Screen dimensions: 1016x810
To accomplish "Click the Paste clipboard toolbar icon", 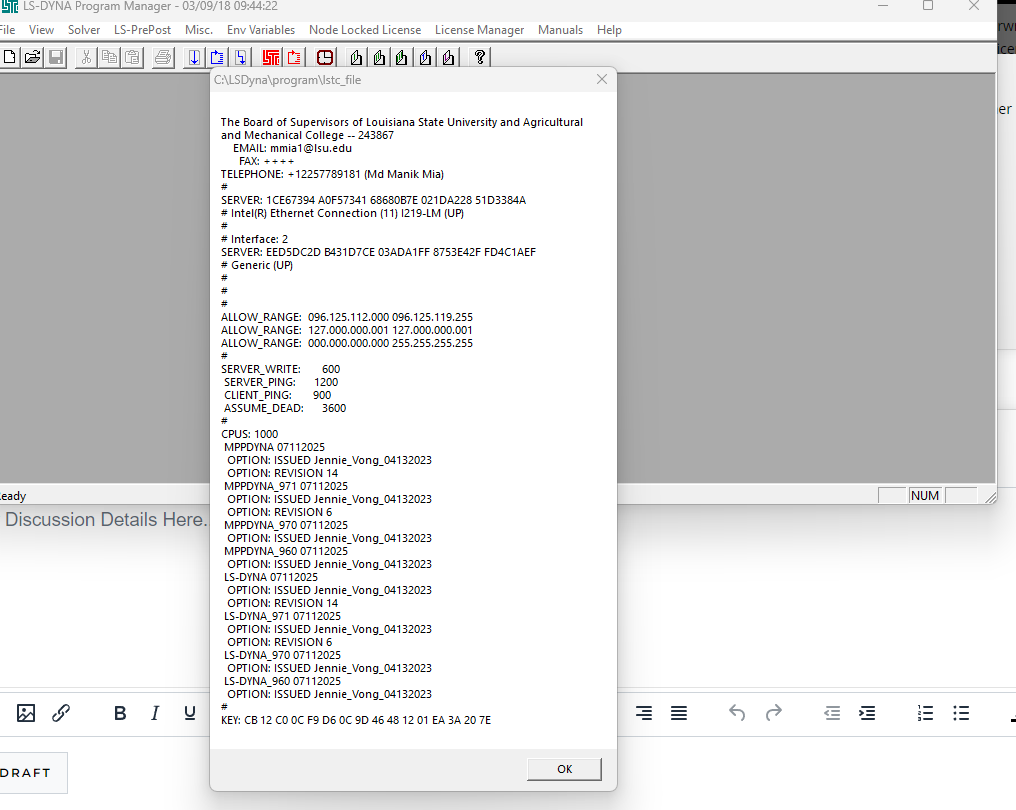I will pyautogui.click(x=132, y=58).
